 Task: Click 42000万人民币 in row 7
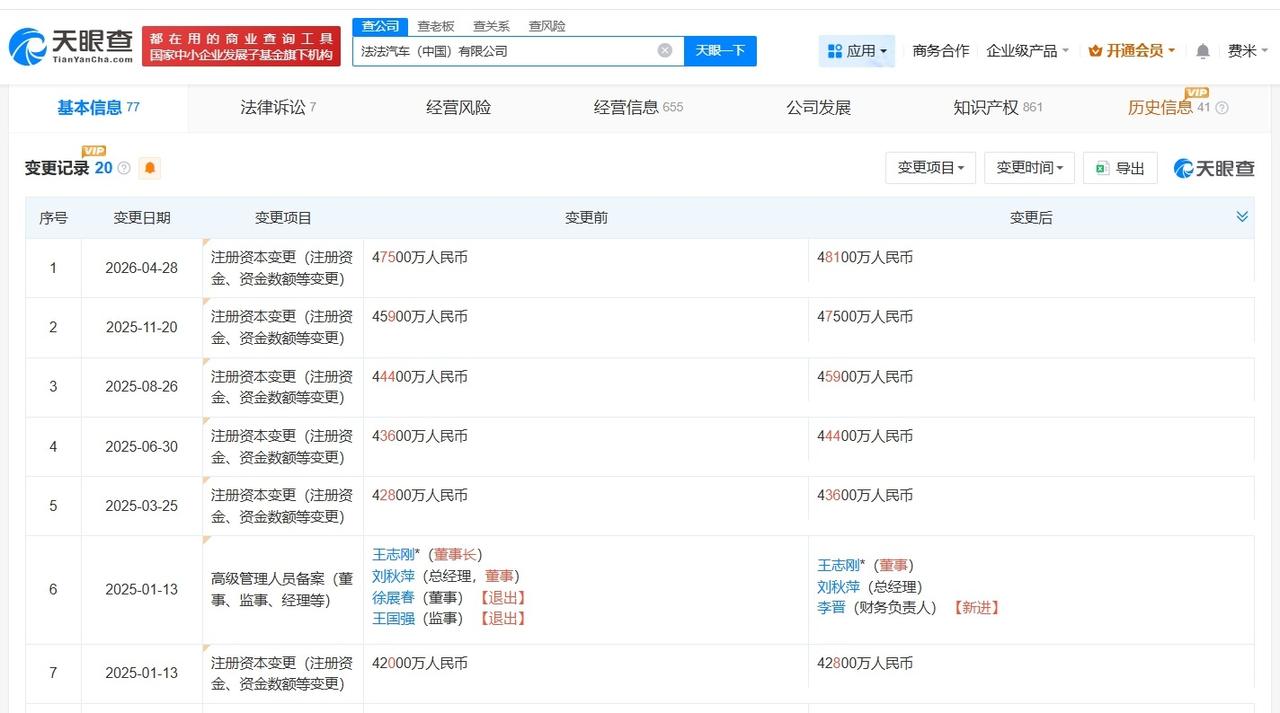point(420,663)
